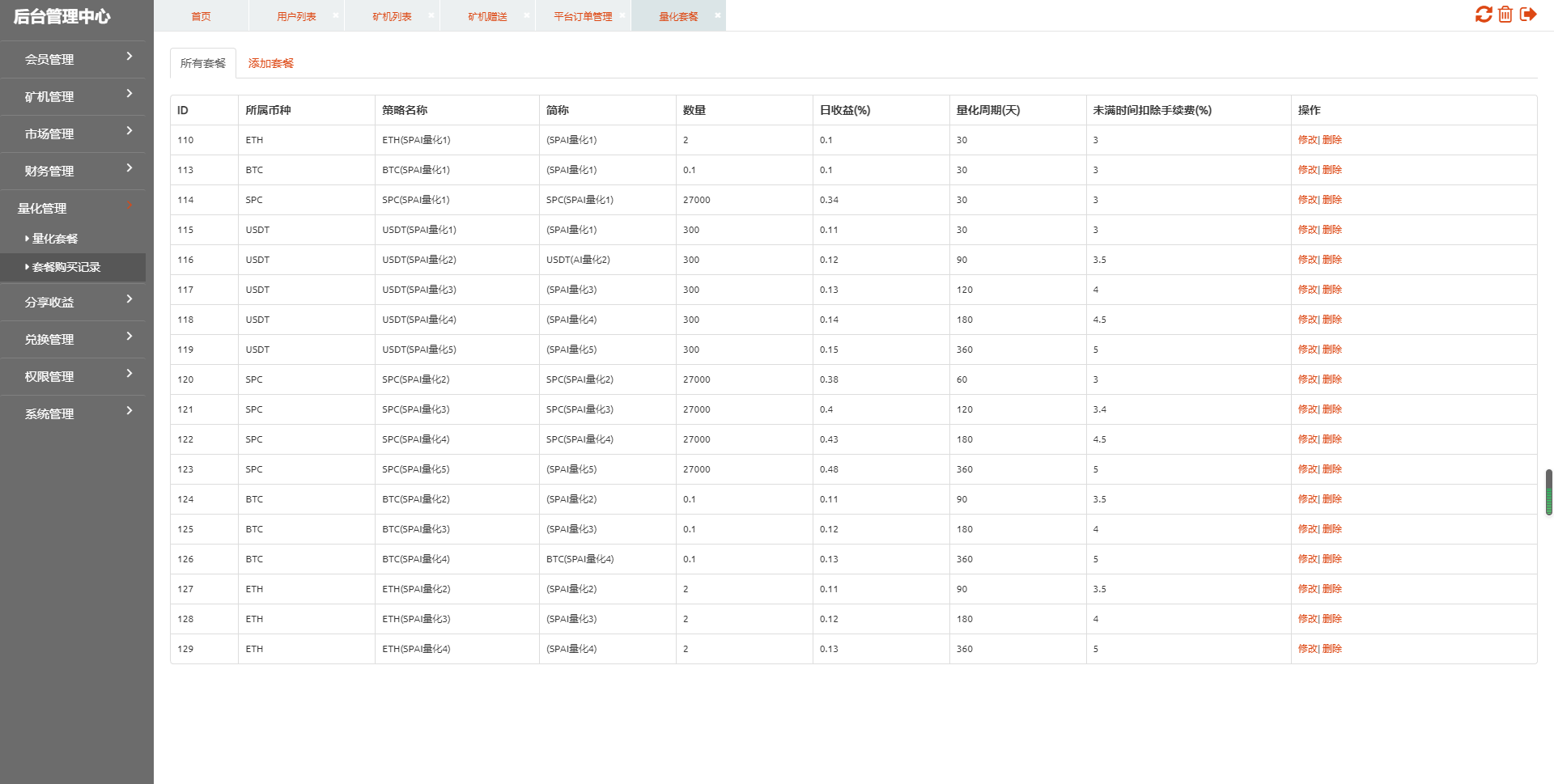The height and width of the screenshot is (784, 1554).
Task: Click the trash clear-cache icon
Action: 1505,15
